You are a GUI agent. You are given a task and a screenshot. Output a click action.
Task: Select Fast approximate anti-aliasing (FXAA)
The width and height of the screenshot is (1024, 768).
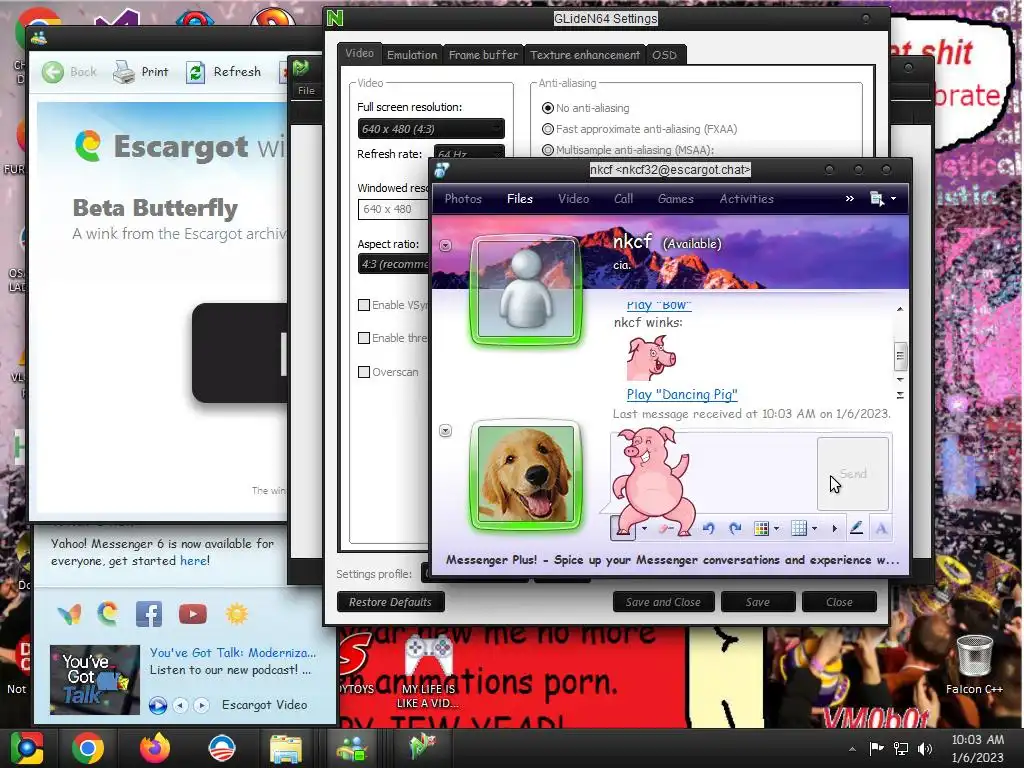point(548,129)
